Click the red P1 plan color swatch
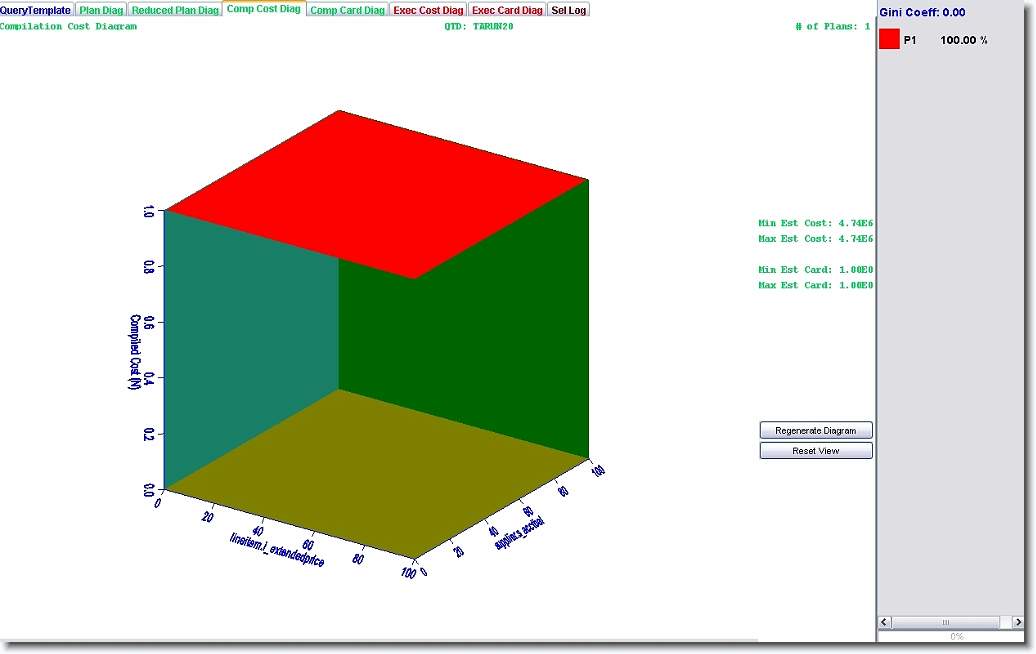This screenshot has height=654, width=1036. (889, 40)
